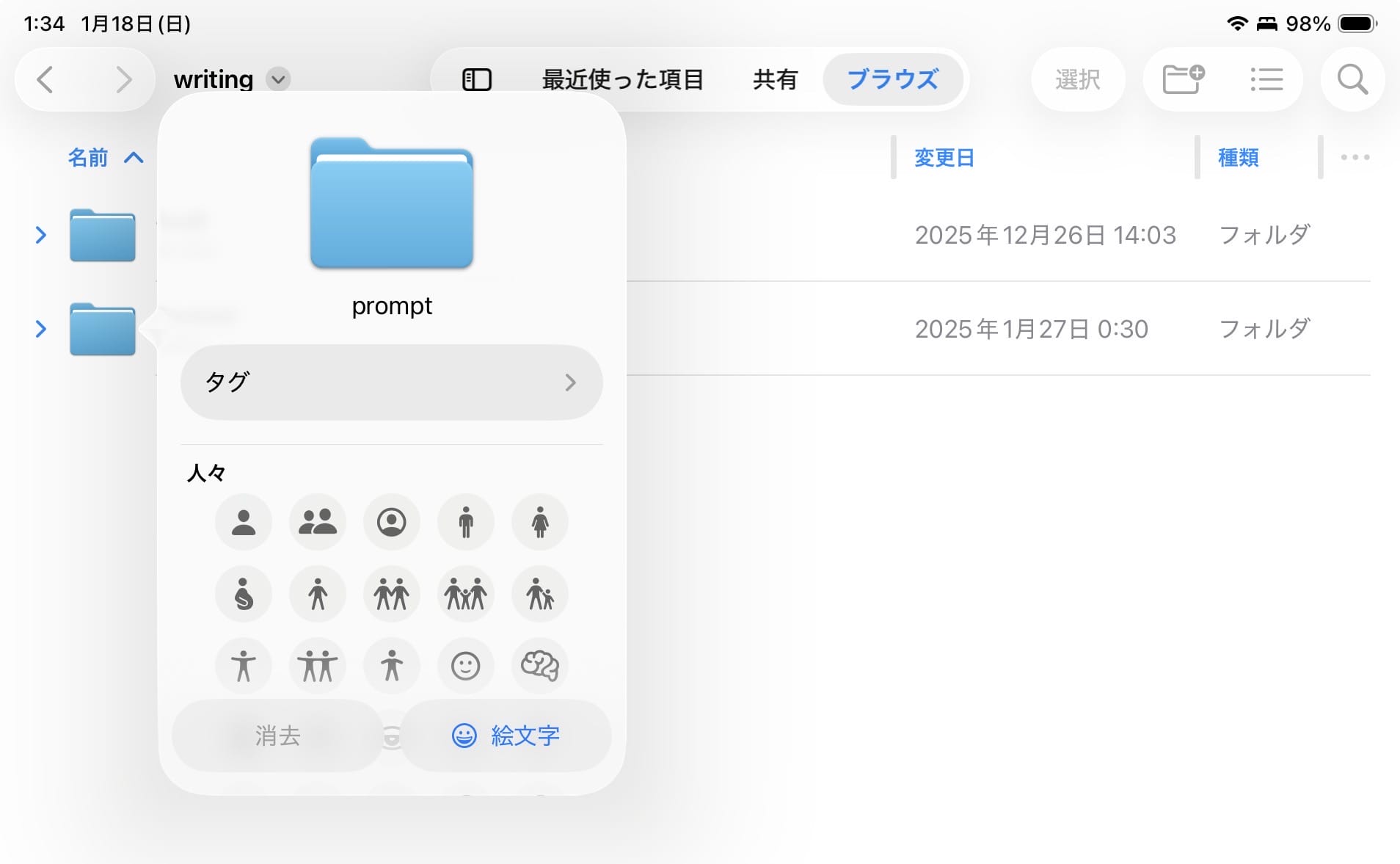Select the single person icon for the folder
This screenshot has width=1400, height=864.
click(243, 522)
